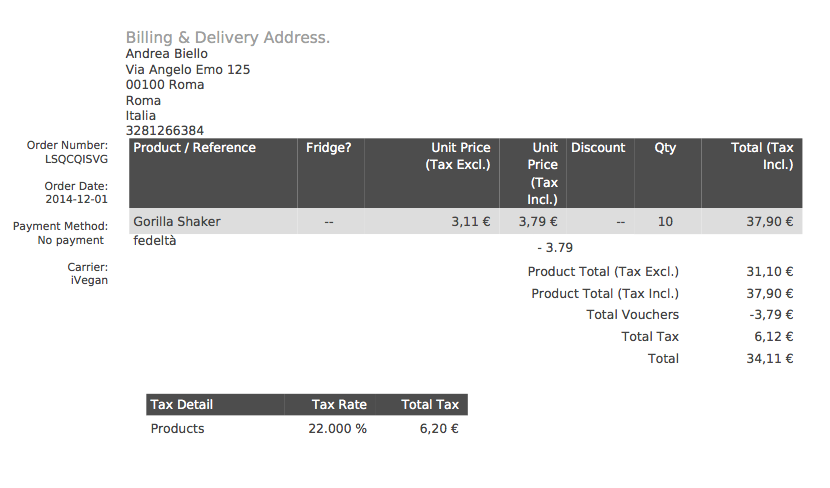Select the customer name Andrea Biello
The image size is (830, 488).
pos(166,54)
